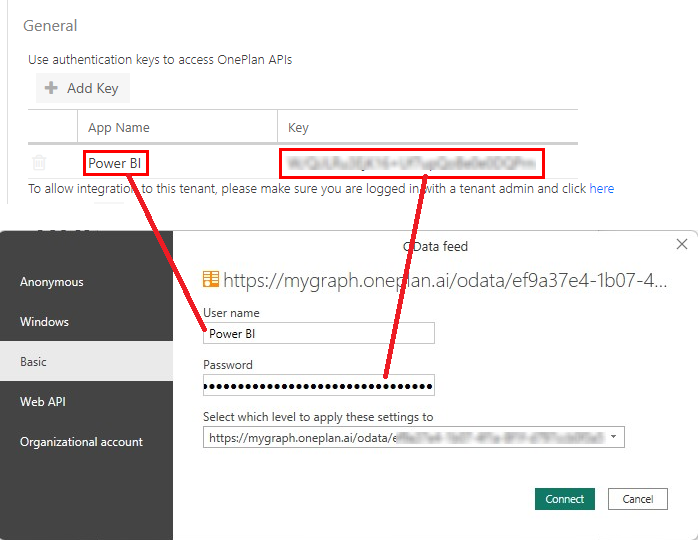
Task: Click the mygraph.oneplan.ai OData URL heading
Action: 445,280
